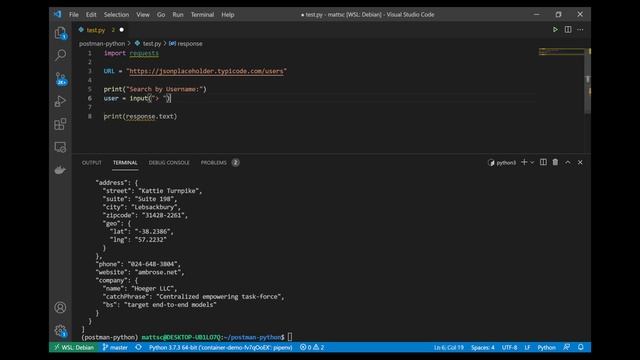Image resolution: width=640 pixels, height=360 pixels.
Task: Open the Run and Debug view
Action: (60, 101)
